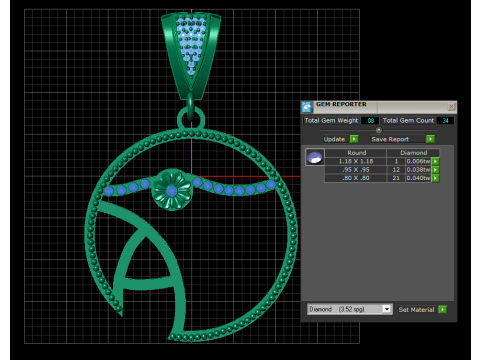
Task: Click the 'Total Gem Count' label
Action: 408,121
